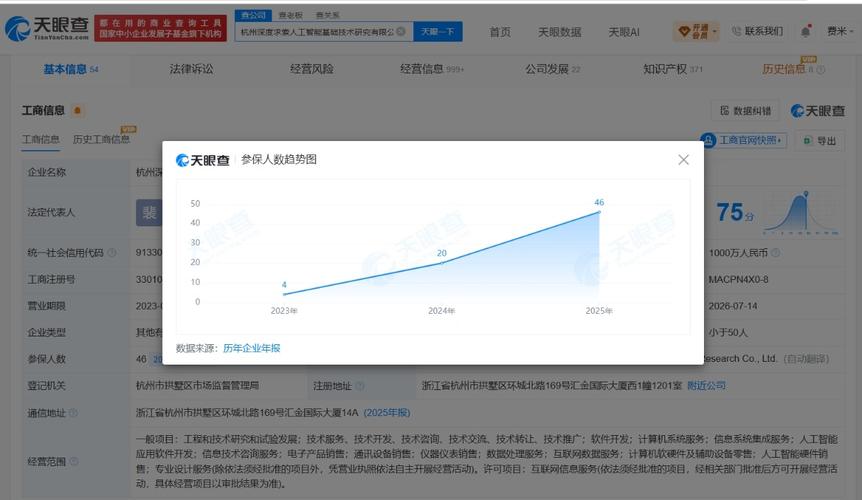This screenshot has width=862, height=500.
Task: Click the help icon beside 历史信息
Action: click(x=821, y=70)
